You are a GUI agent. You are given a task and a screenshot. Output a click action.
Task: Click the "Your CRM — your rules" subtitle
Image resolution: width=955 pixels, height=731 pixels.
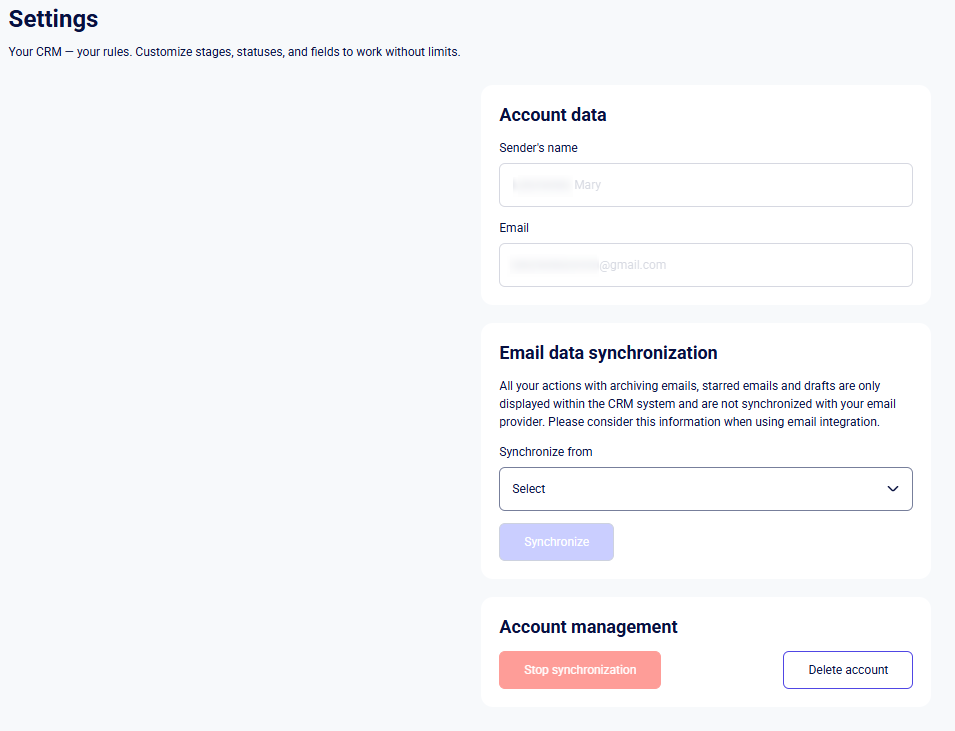(234, 52)
